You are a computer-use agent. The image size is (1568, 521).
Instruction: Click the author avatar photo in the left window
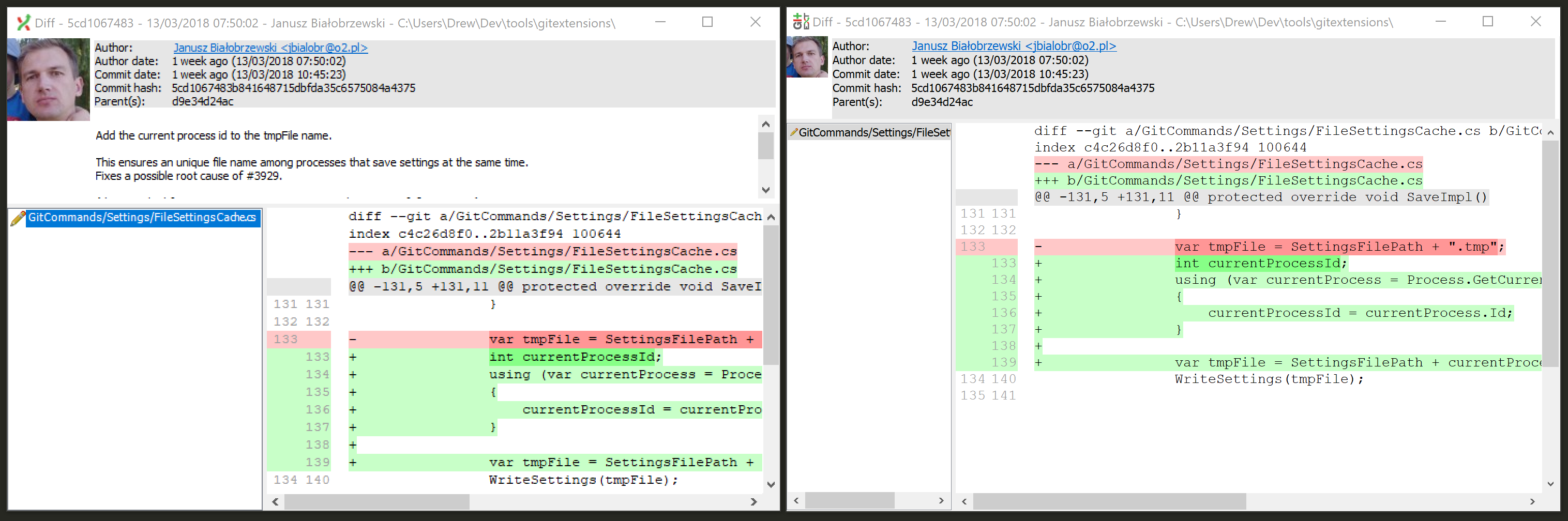[48, 79]
